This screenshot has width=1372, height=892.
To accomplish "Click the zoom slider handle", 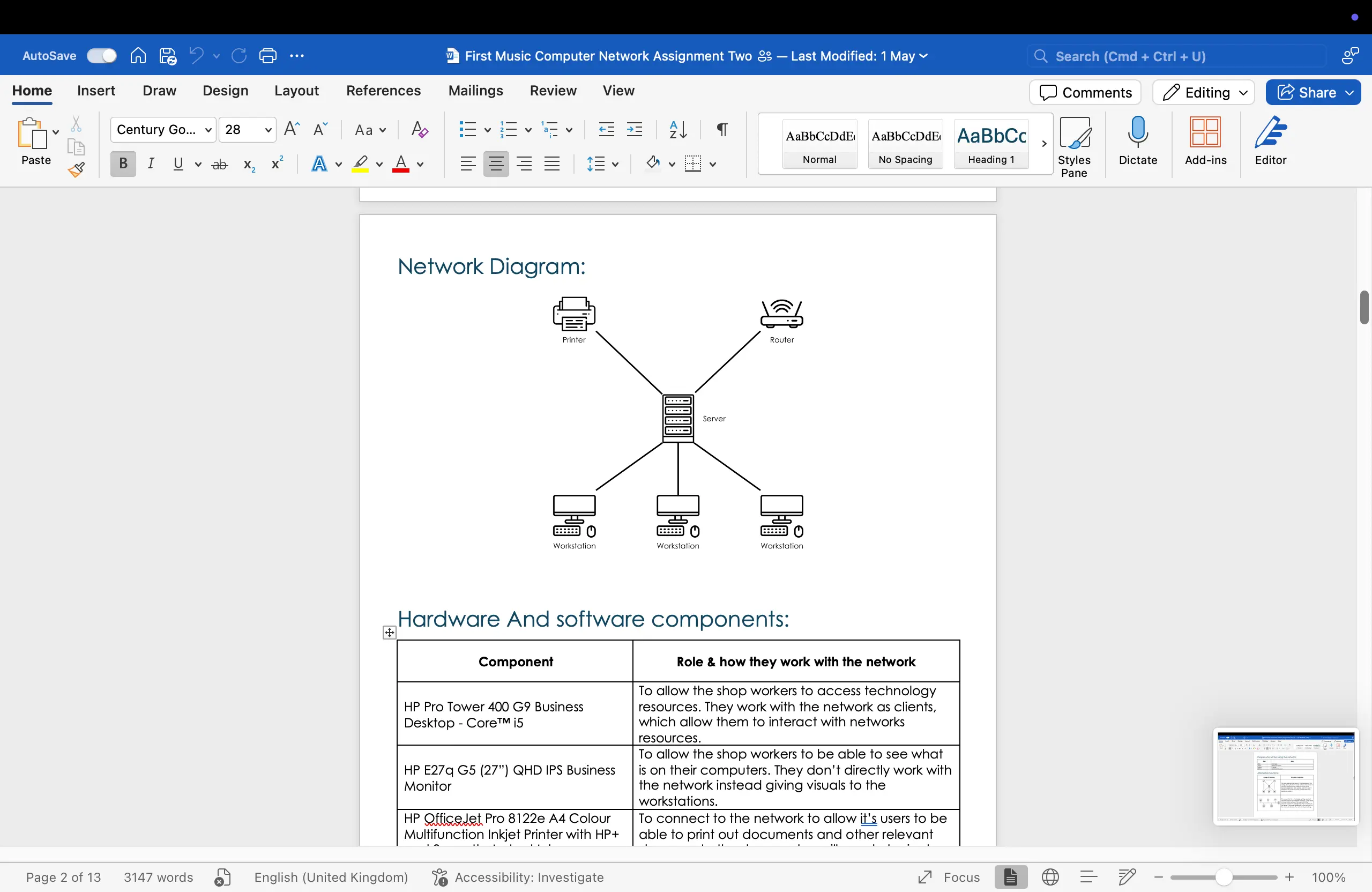I will point(1223,877).
